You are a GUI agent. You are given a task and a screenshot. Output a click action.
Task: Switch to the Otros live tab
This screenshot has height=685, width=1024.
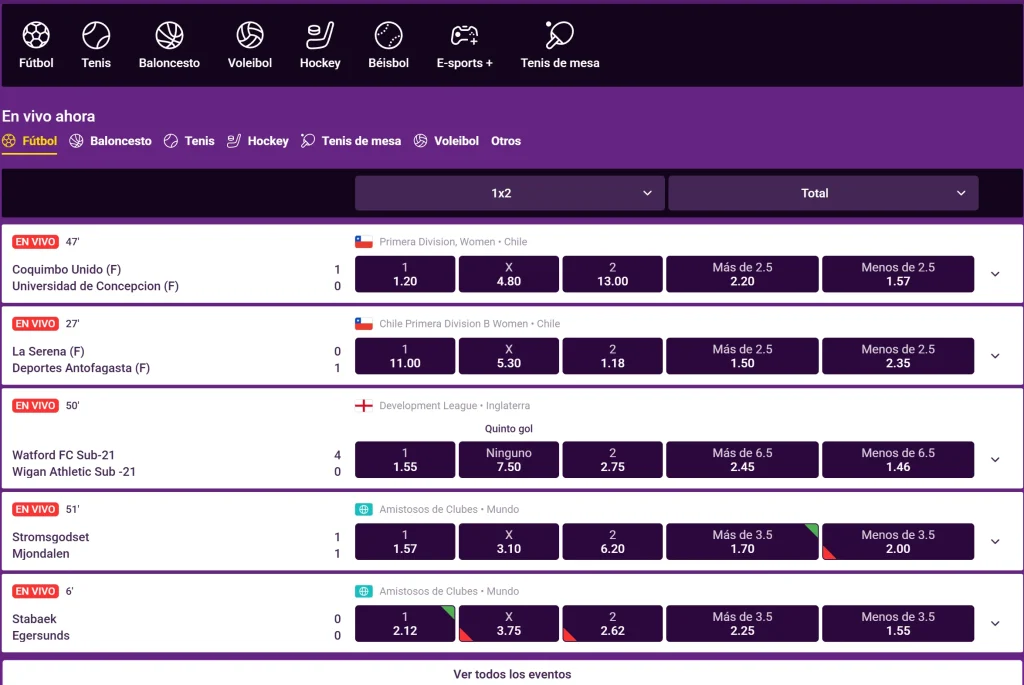point(506,141)
